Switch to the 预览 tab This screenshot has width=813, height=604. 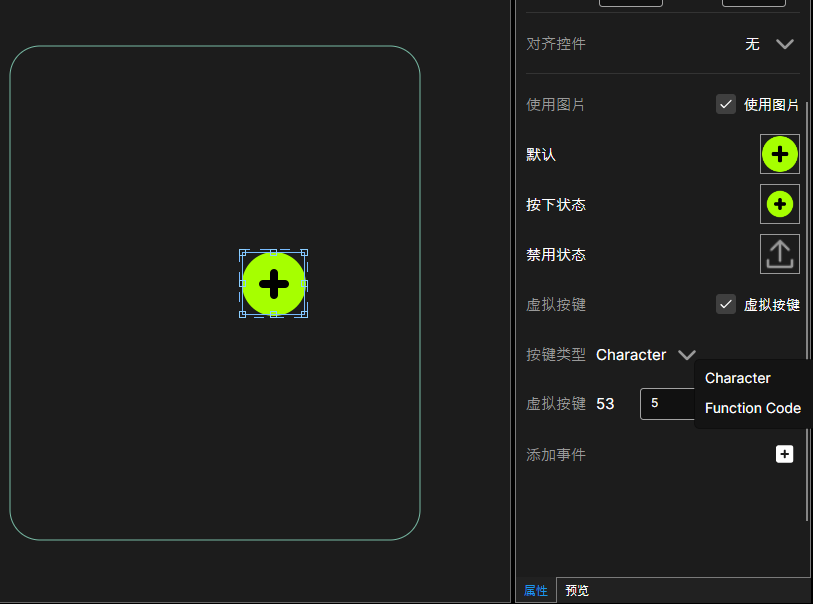[577, 591]
